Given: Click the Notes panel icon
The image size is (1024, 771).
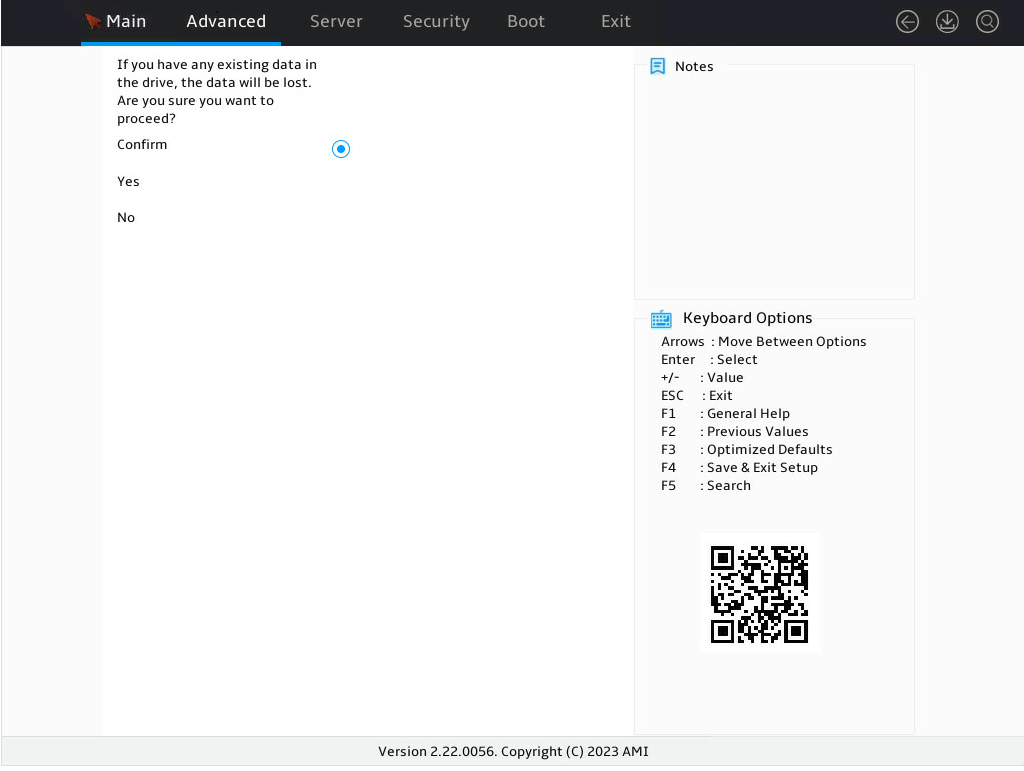Looking at the screenshot, I should (658, 66).
